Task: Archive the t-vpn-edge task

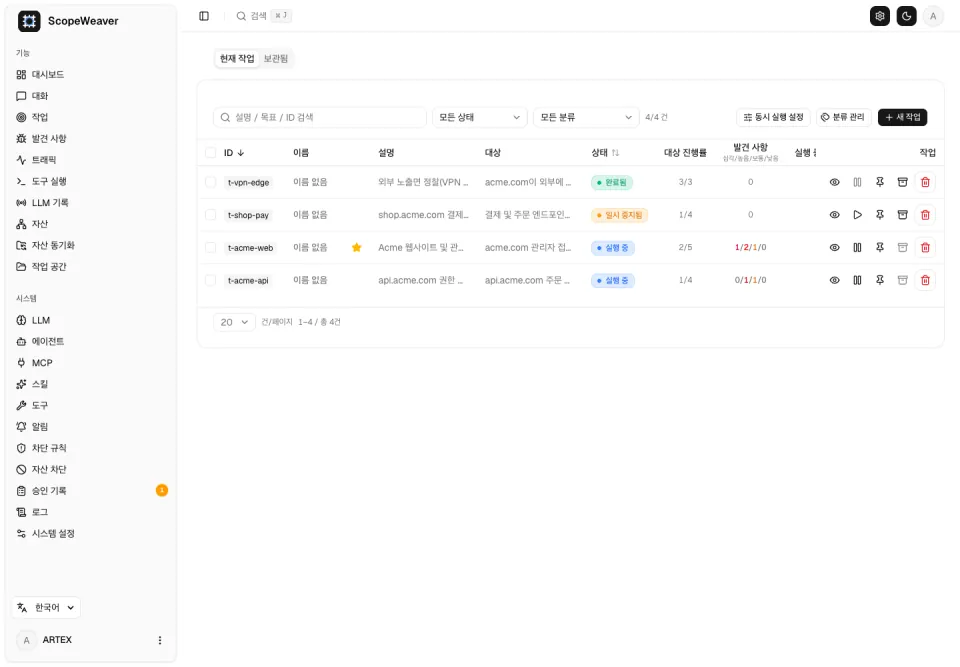Action: click(x=902, y=182)
